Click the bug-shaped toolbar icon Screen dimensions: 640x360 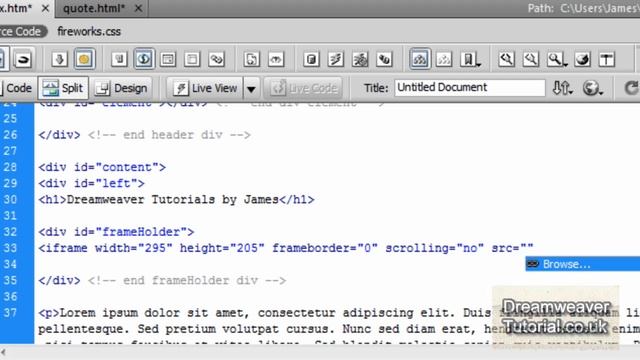coord(360,60)
